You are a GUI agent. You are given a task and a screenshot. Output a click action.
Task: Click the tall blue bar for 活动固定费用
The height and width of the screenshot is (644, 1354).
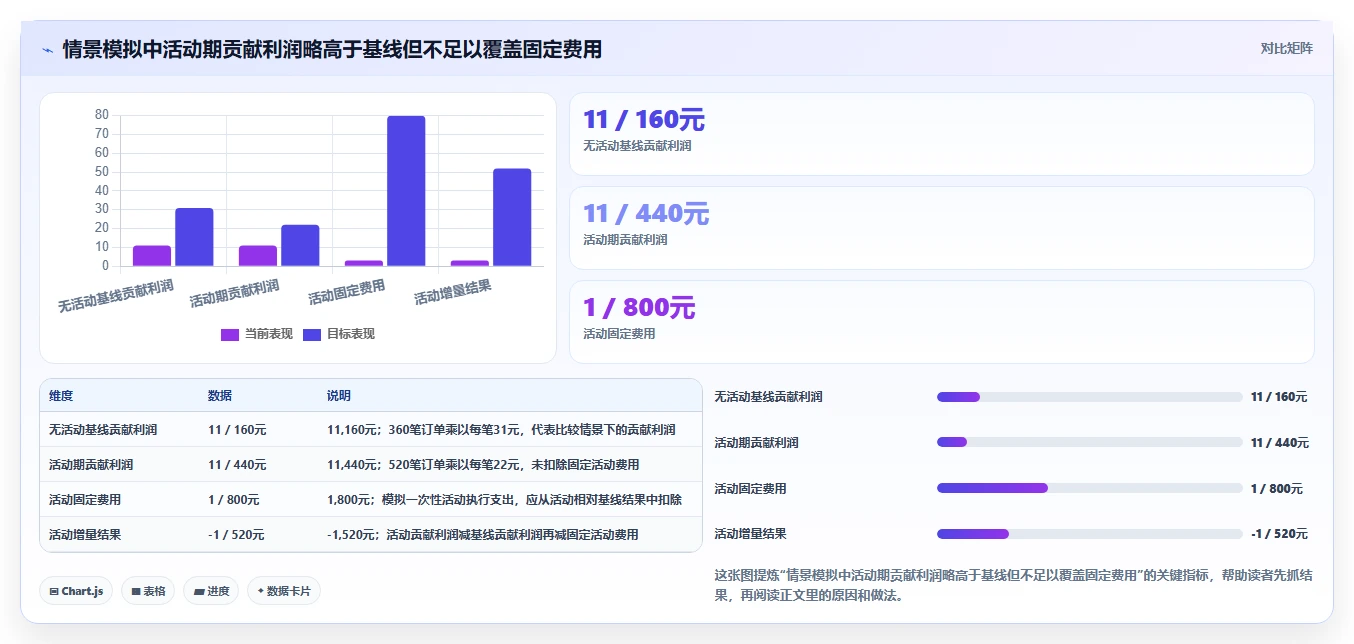(406, 191)
